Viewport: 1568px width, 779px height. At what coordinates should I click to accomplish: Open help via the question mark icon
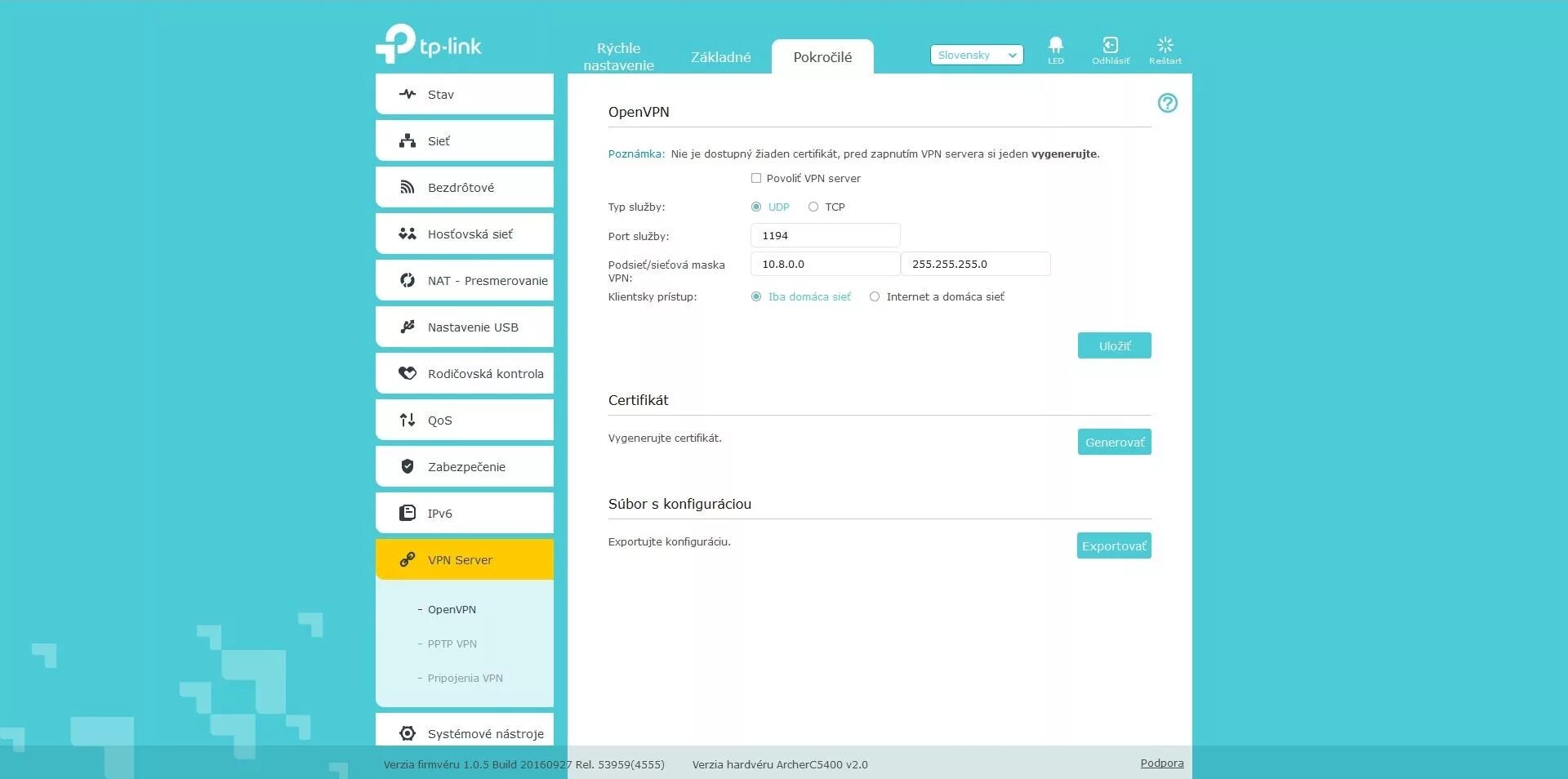(1168, 103)
